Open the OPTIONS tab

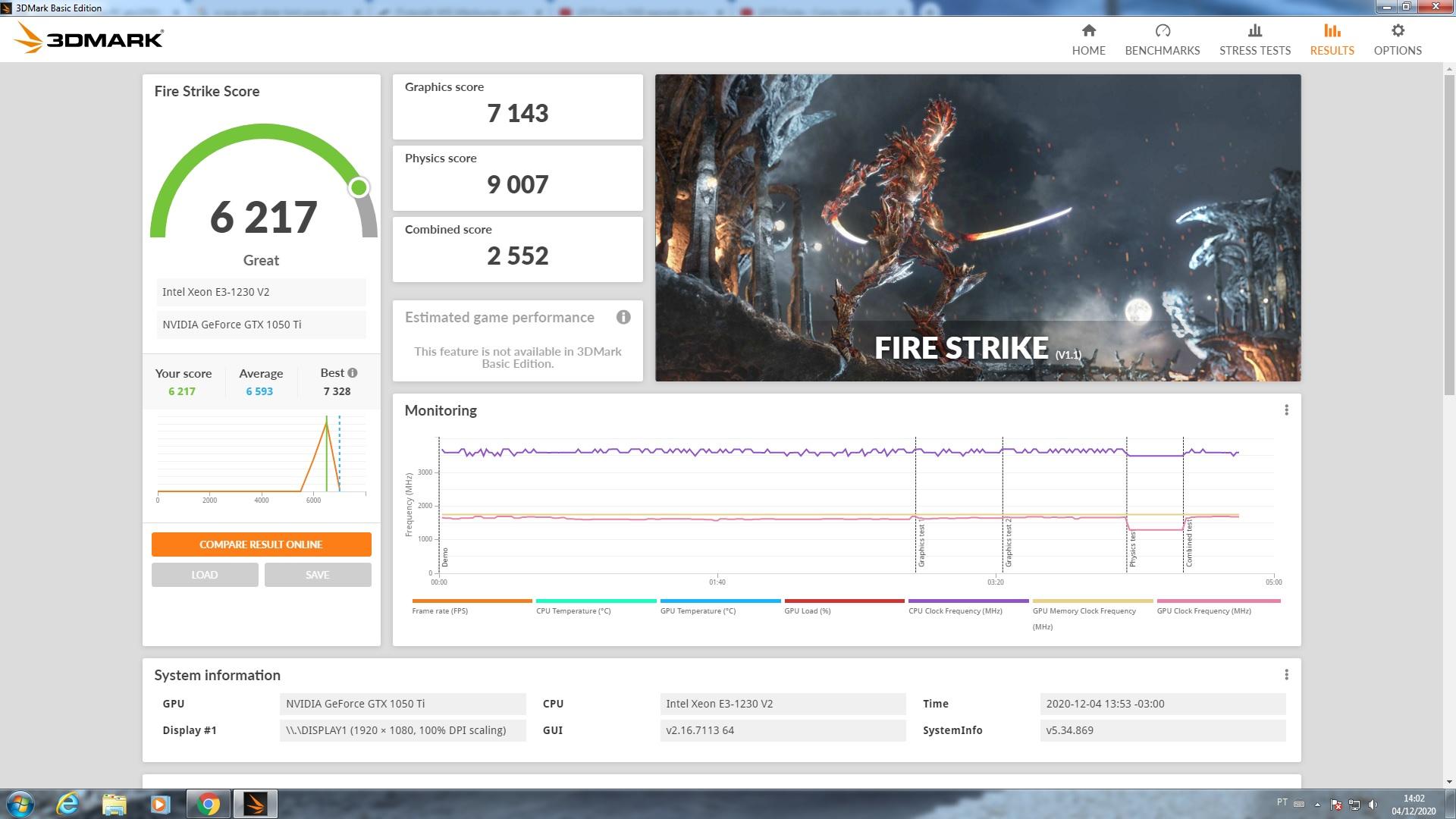(1397, 40)
